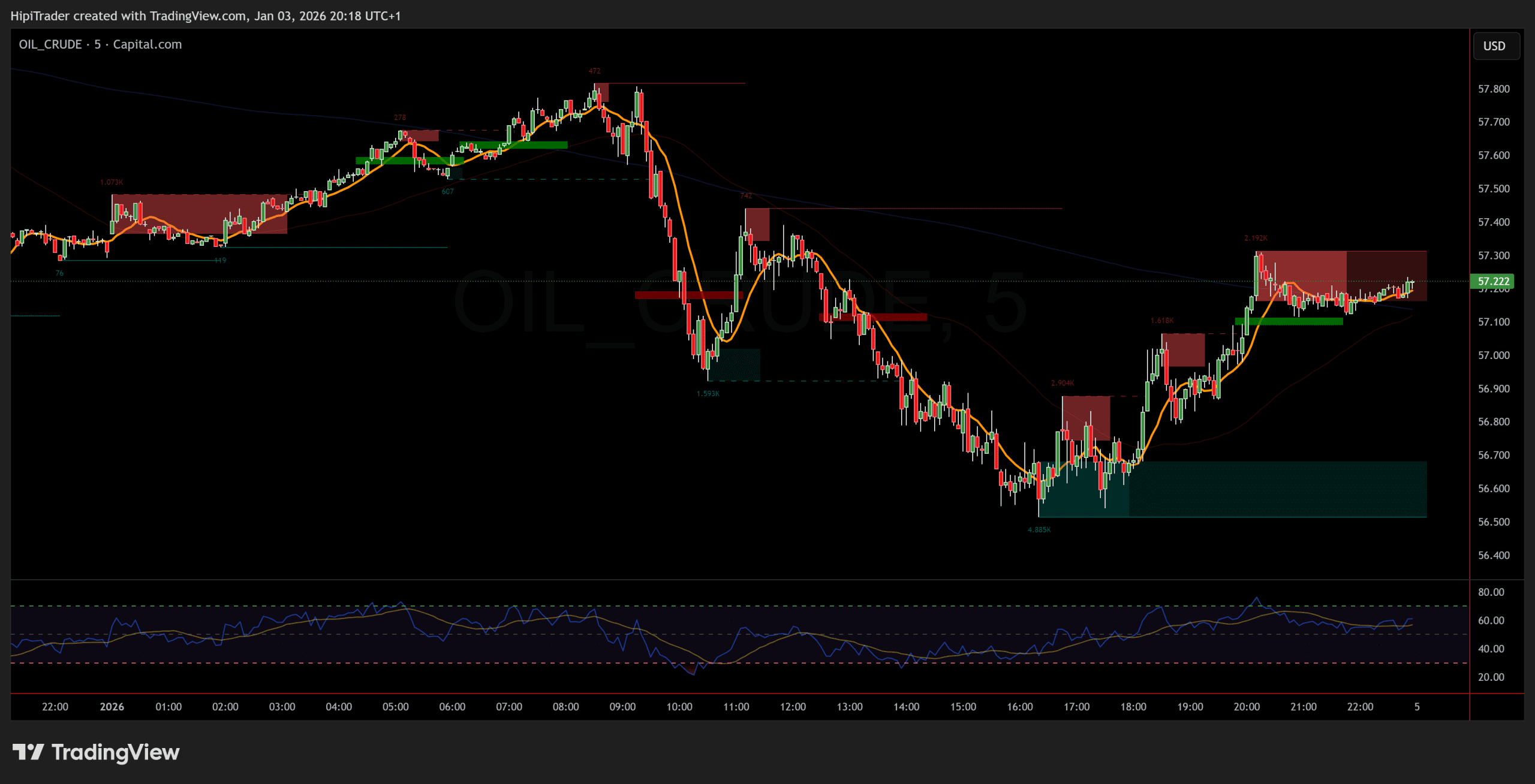This screenshot has height=784, width=1535.
Task: Click the 57.800 price scale label
Action: [x=1494, y=89]
